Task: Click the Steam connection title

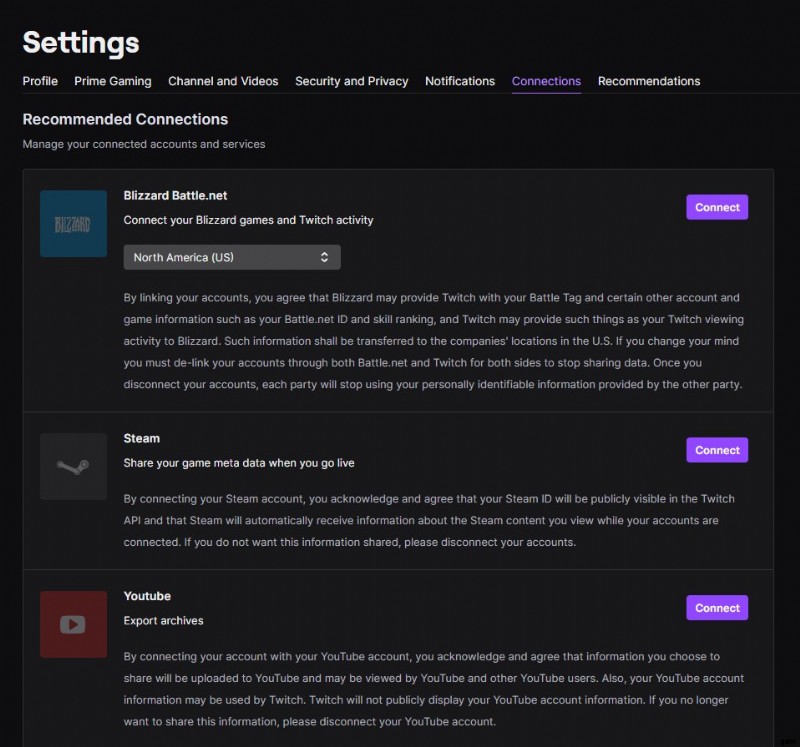Action: [141, 438]
